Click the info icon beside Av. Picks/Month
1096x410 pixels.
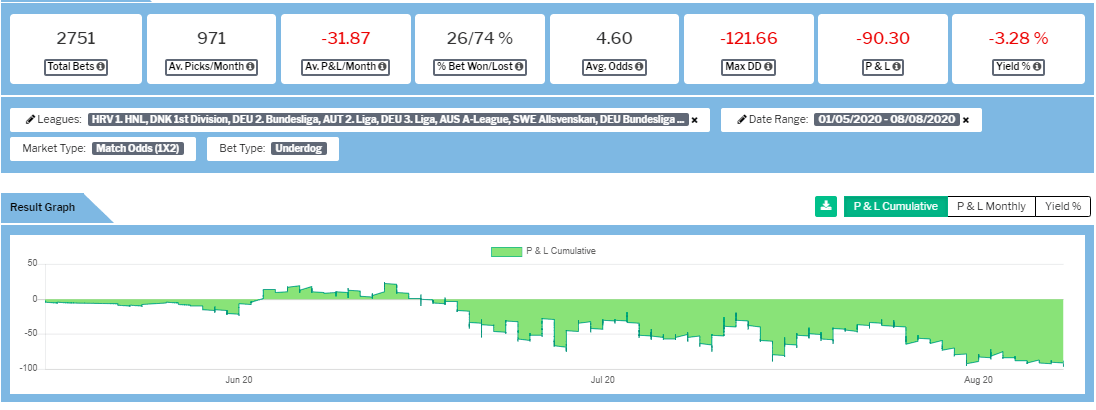point(249,68)
